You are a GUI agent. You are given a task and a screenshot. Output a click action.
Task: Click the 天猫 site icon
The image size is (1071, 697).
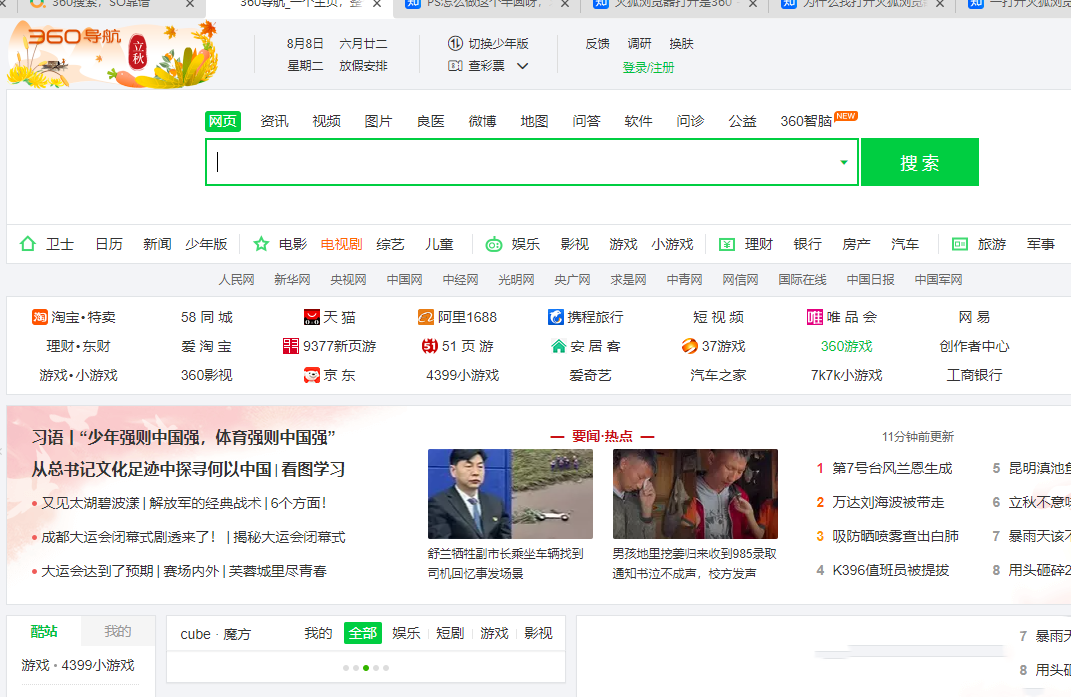[311, 317]
